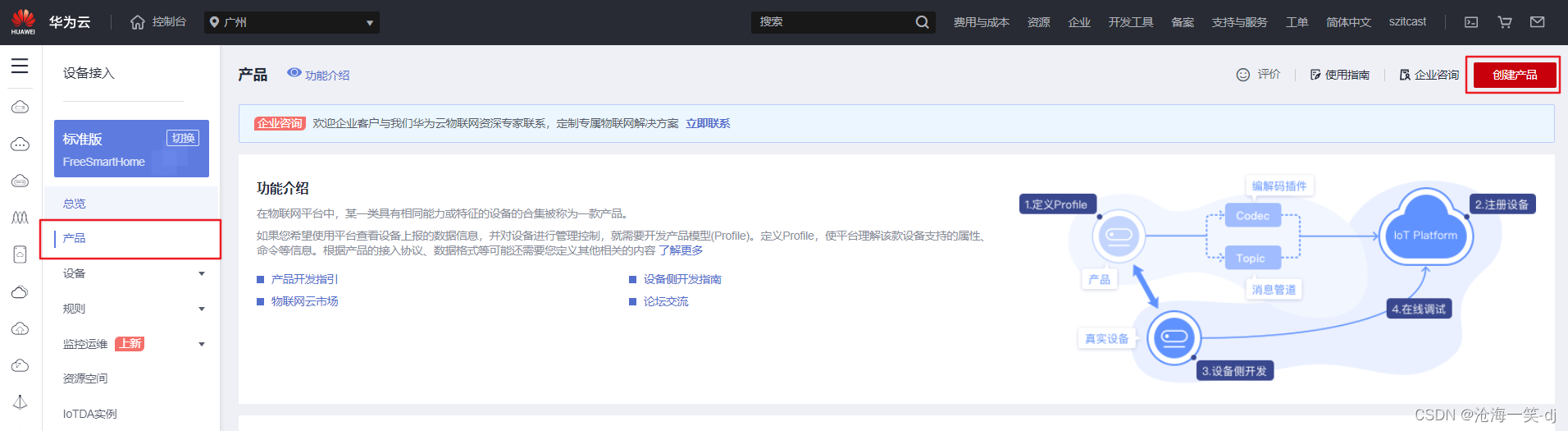Click the 设备接入 sidebar heading
The image size is (1568, 431).
pyautogui.click(x=89, y=73)
